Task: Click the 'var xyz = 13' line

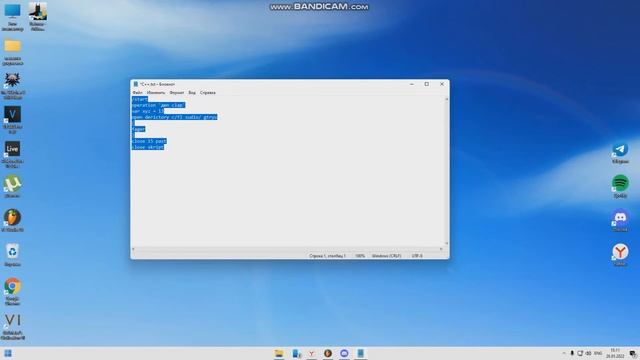Action: coord(148,111)
